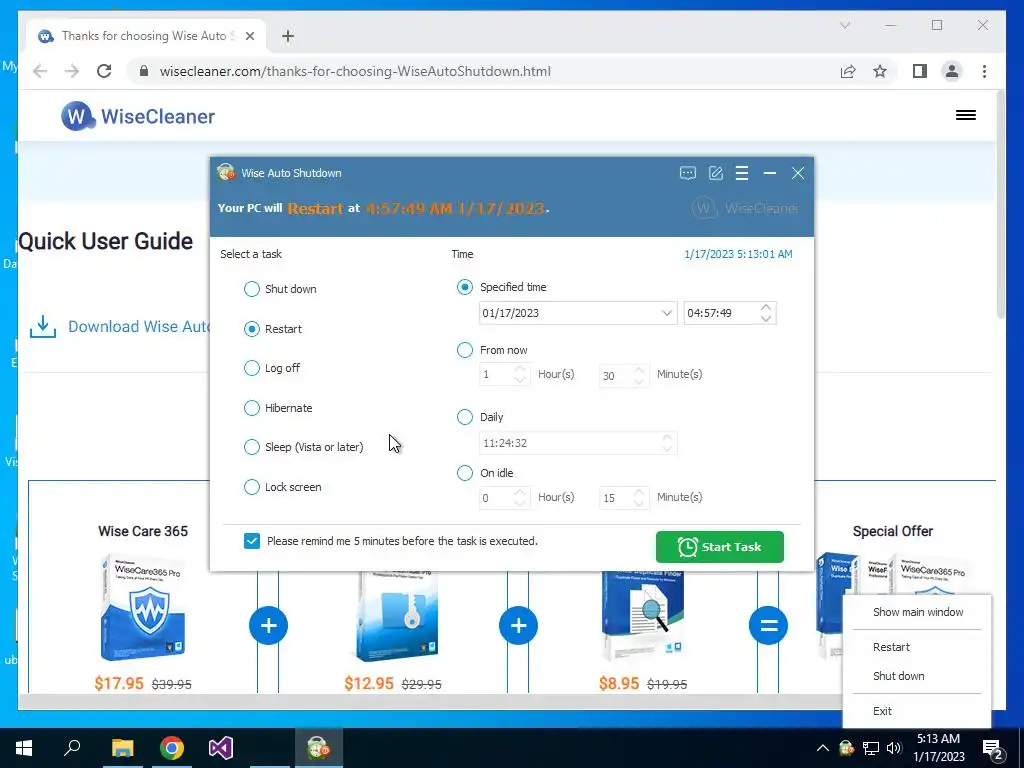Click the green Start Task button

[720, 547]
